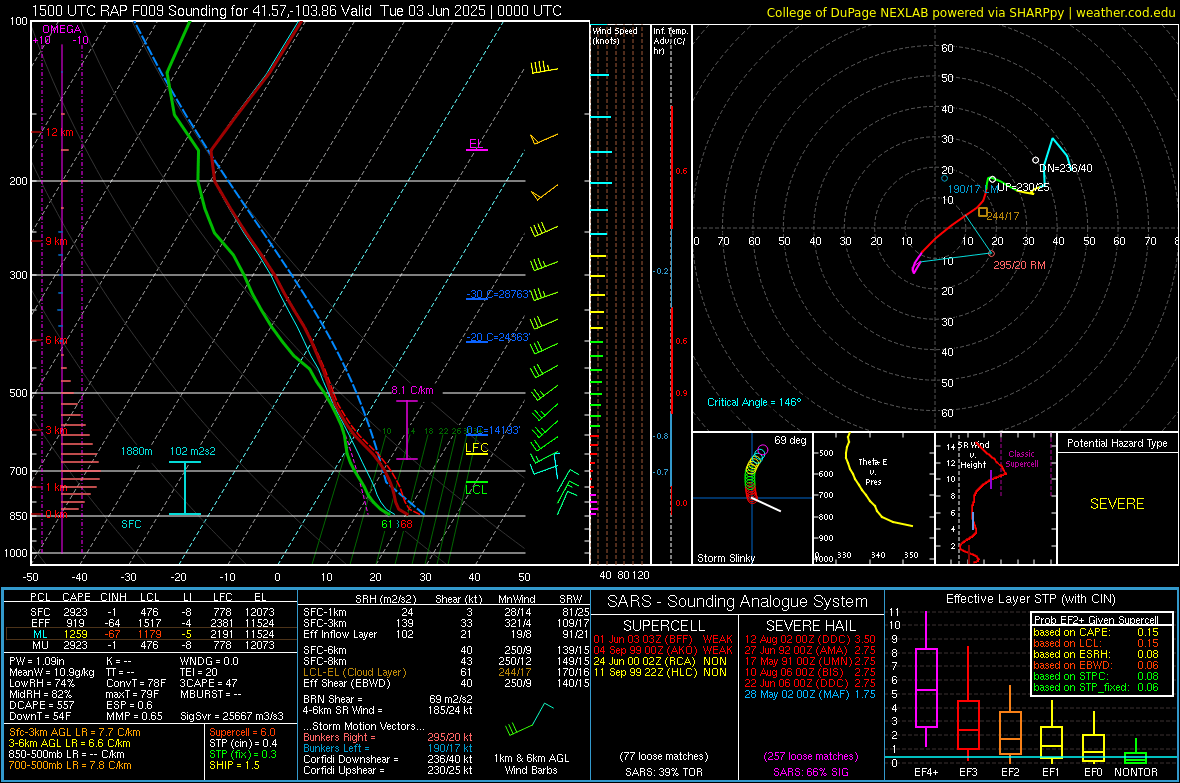This screenshot has width=1180, height=783.
Task: Click the Storm Slinky panel label
Action: pyautogui.click(x=725, y=558)
